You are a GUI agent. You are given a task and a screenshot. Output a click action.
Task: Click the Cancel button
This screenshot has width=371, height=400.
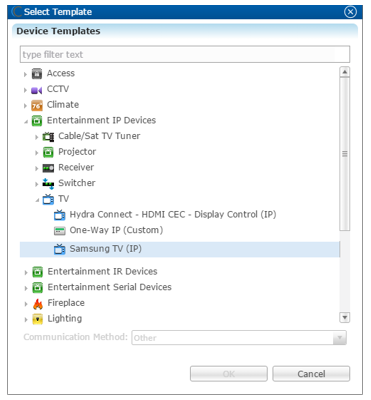[311, 374]
